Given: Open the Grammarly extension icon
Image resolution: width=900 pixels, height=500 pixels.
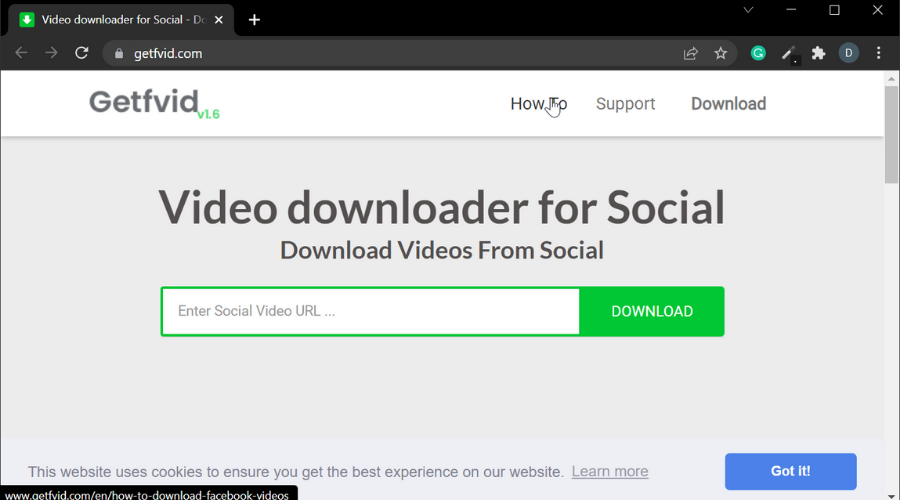Looking at the screenshot, I should coord(758,53).
